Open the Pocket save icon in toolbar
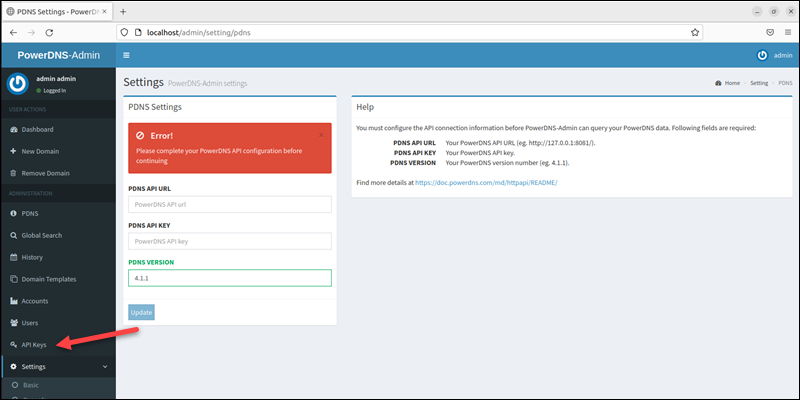Image resolution: width=800 pixels, height=400 pixels. point(770,33)
